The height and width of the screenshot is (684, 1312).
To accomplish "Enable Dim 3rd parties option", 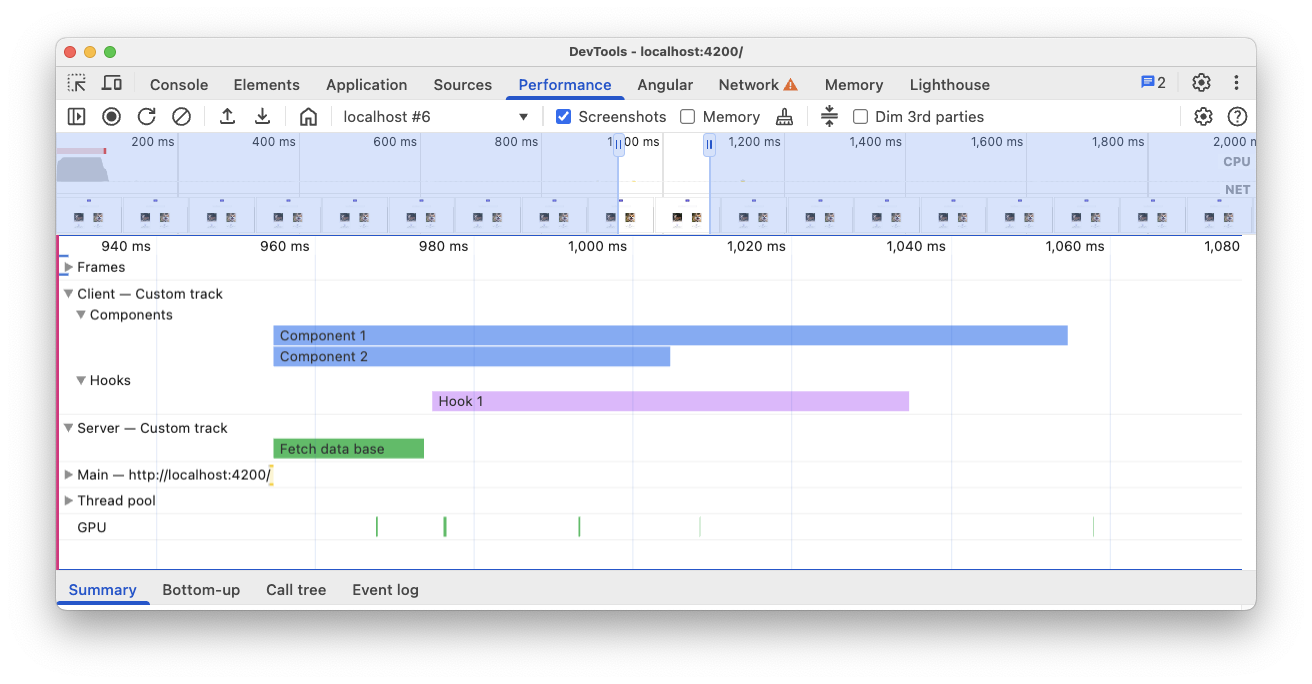I will coord(861,116).
